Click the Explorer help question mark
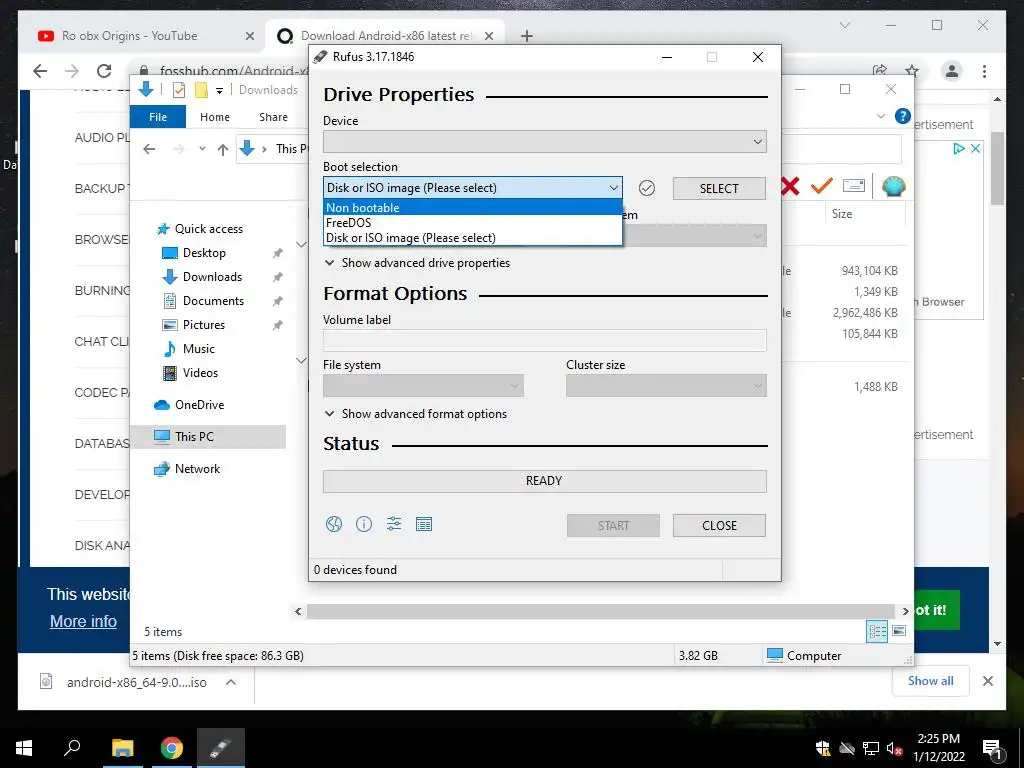 (903, 116)
